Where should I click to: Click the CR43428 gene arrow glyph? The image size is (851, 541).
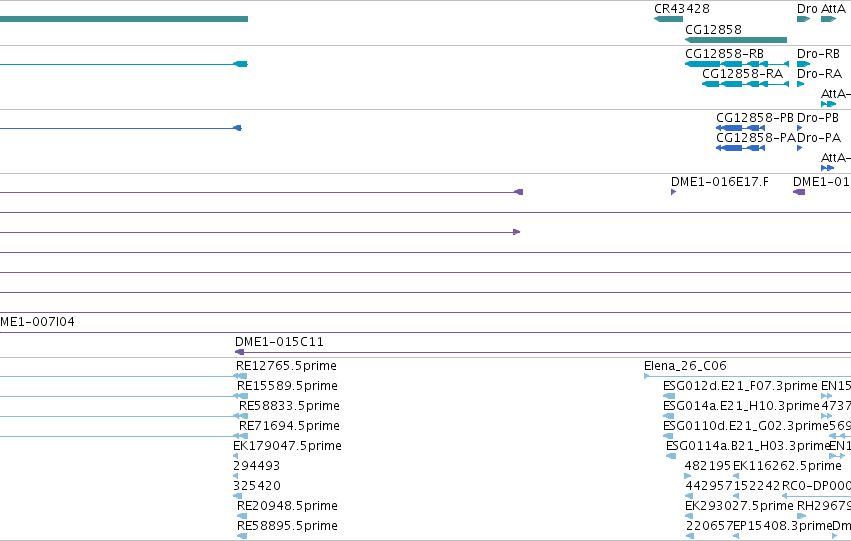point(668,19)
